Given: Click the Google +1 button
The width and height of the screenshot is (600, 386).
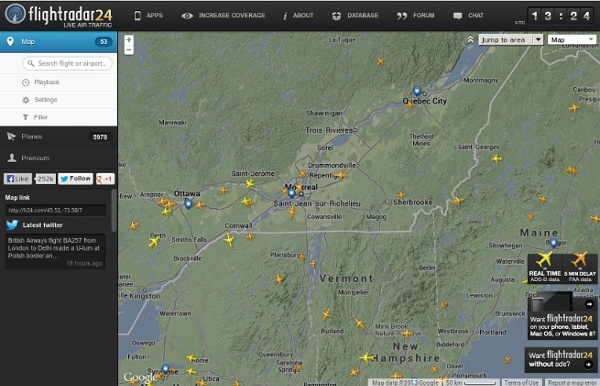Looking at the screenshot, I should click(x=105, y=179).
